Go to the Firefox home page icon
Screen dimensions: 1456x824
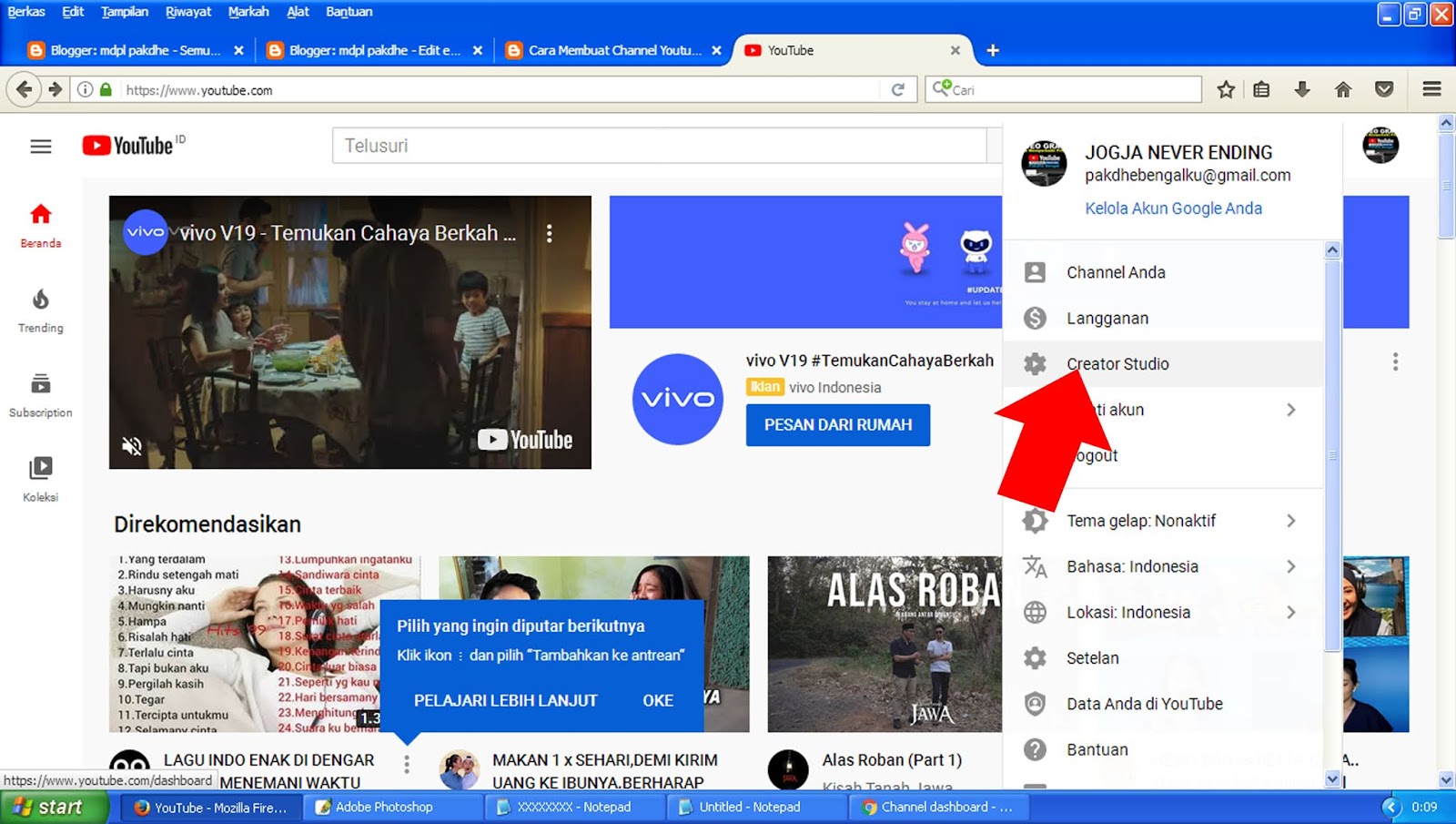[x=1343, y=89]
